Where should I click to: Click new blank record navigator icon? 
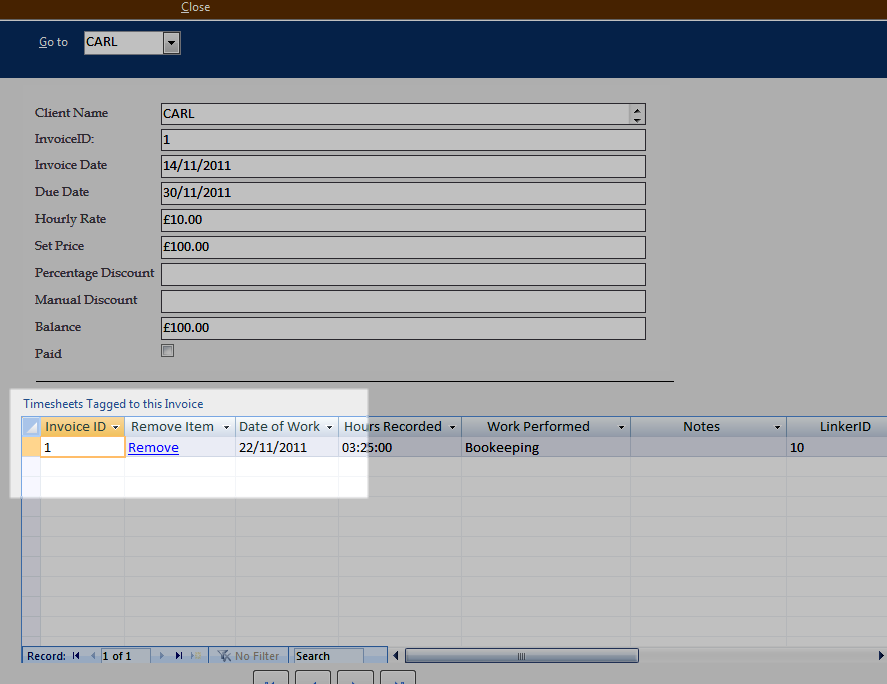196,656
